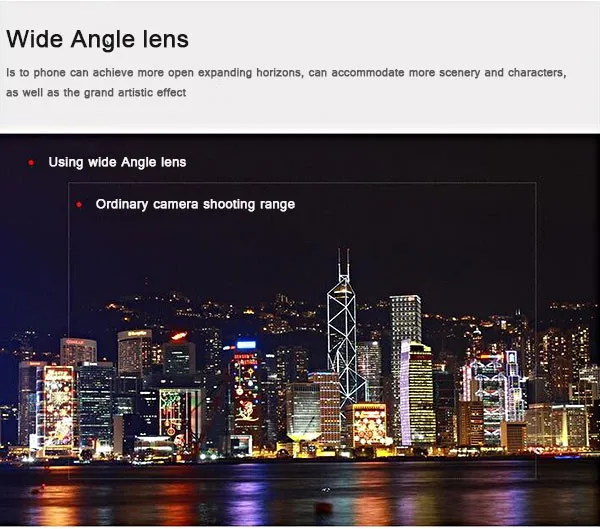Click the red bullet beside "Ordinary camera shooting range"
Viewport: 600px width, 529px height.
coord(79,205)
